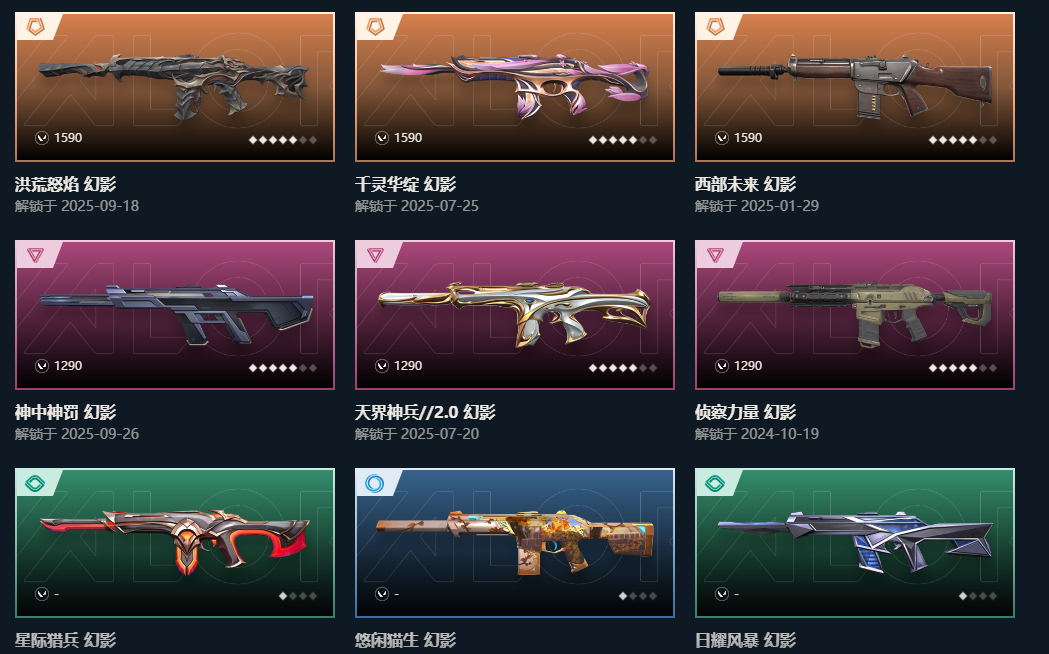The height and width of the screenshot is (654, 1049).
Task: Open the 悠闲猫生 幻影 cat-themed weapon image
Action: (514, 542)
